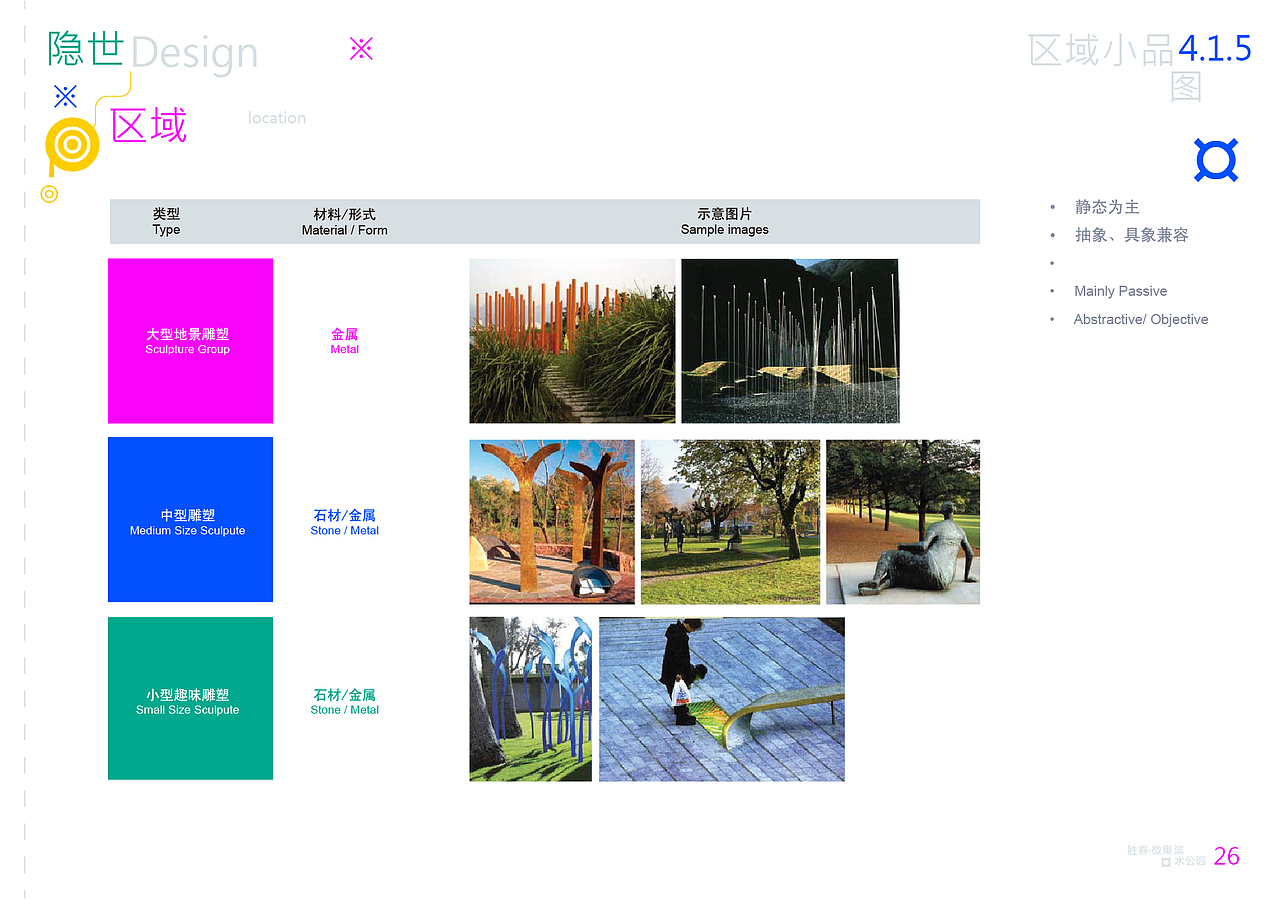Click the small yellow ring icon below target
This screenshot has width=1280, height=905.
click(49, 194)
